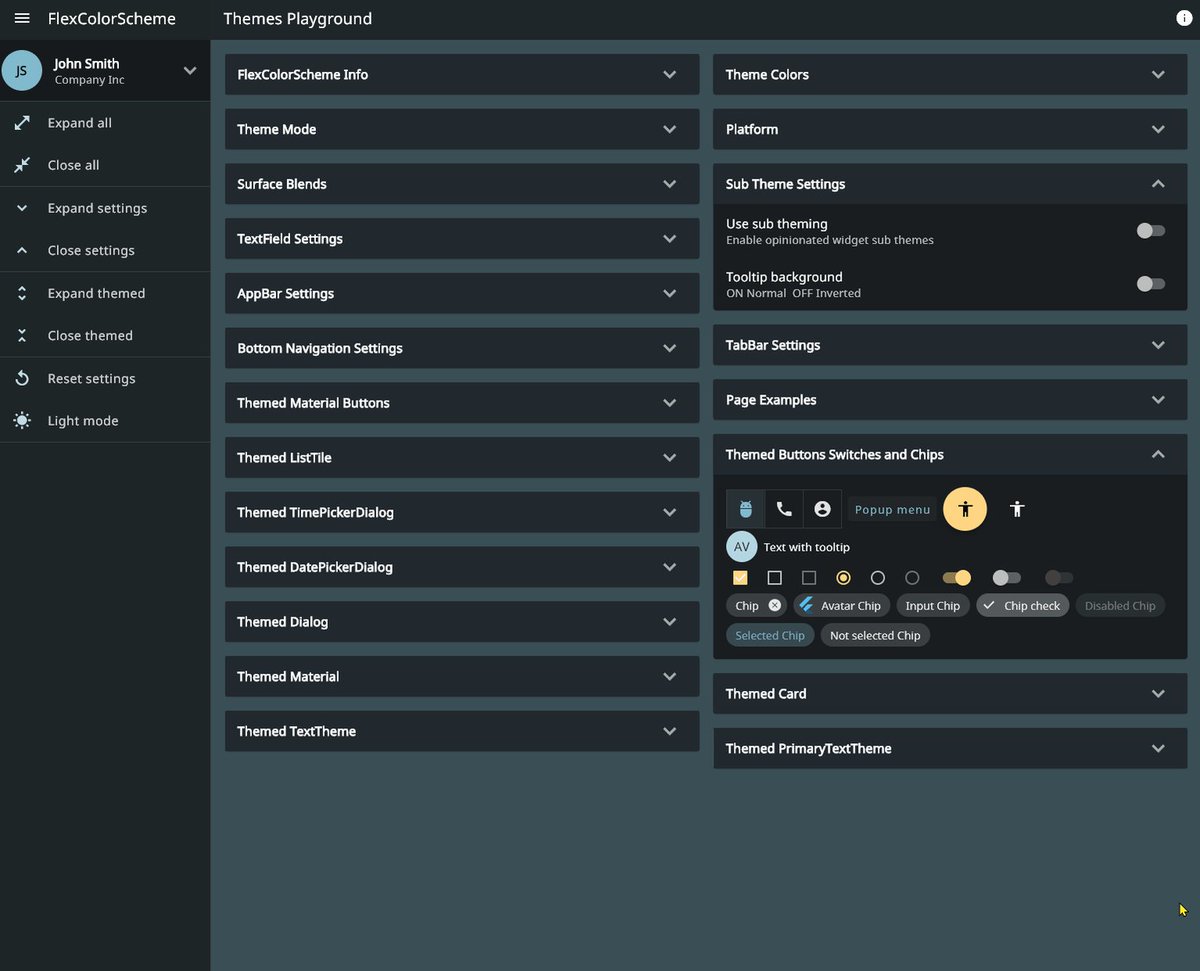Expand Themed PrimaryTextTheme panel
1200x971 pixels.
pos(950,749)
